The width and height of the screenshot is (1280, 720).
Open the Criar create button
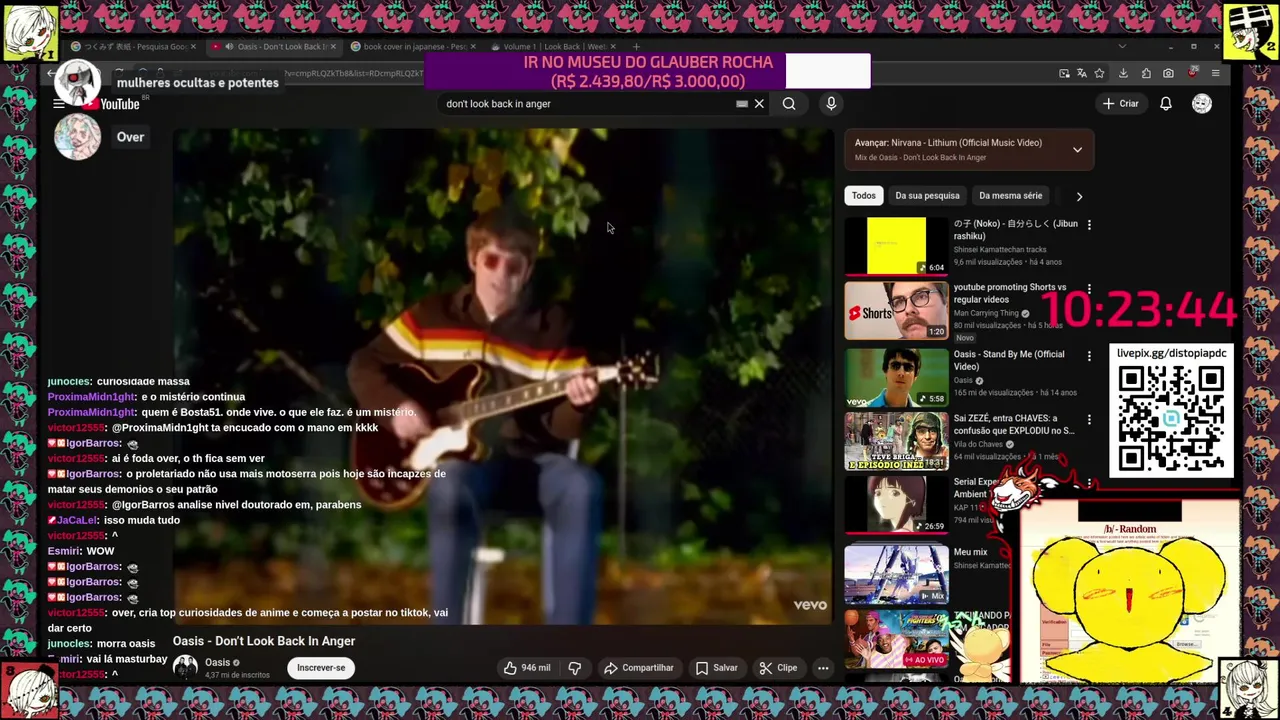1121,103
